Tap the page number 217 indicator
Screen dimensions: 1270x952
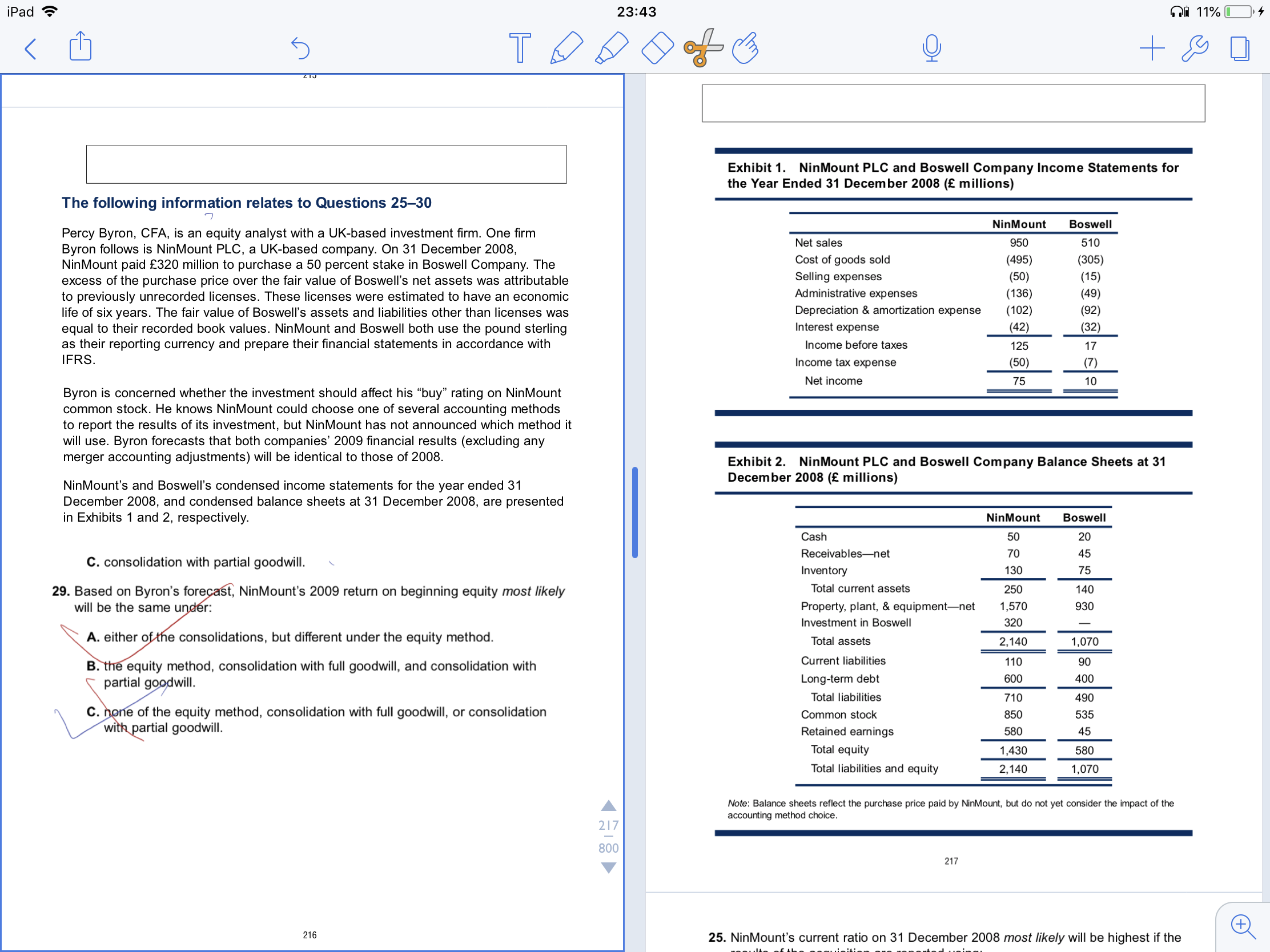(x=608, y=825)
